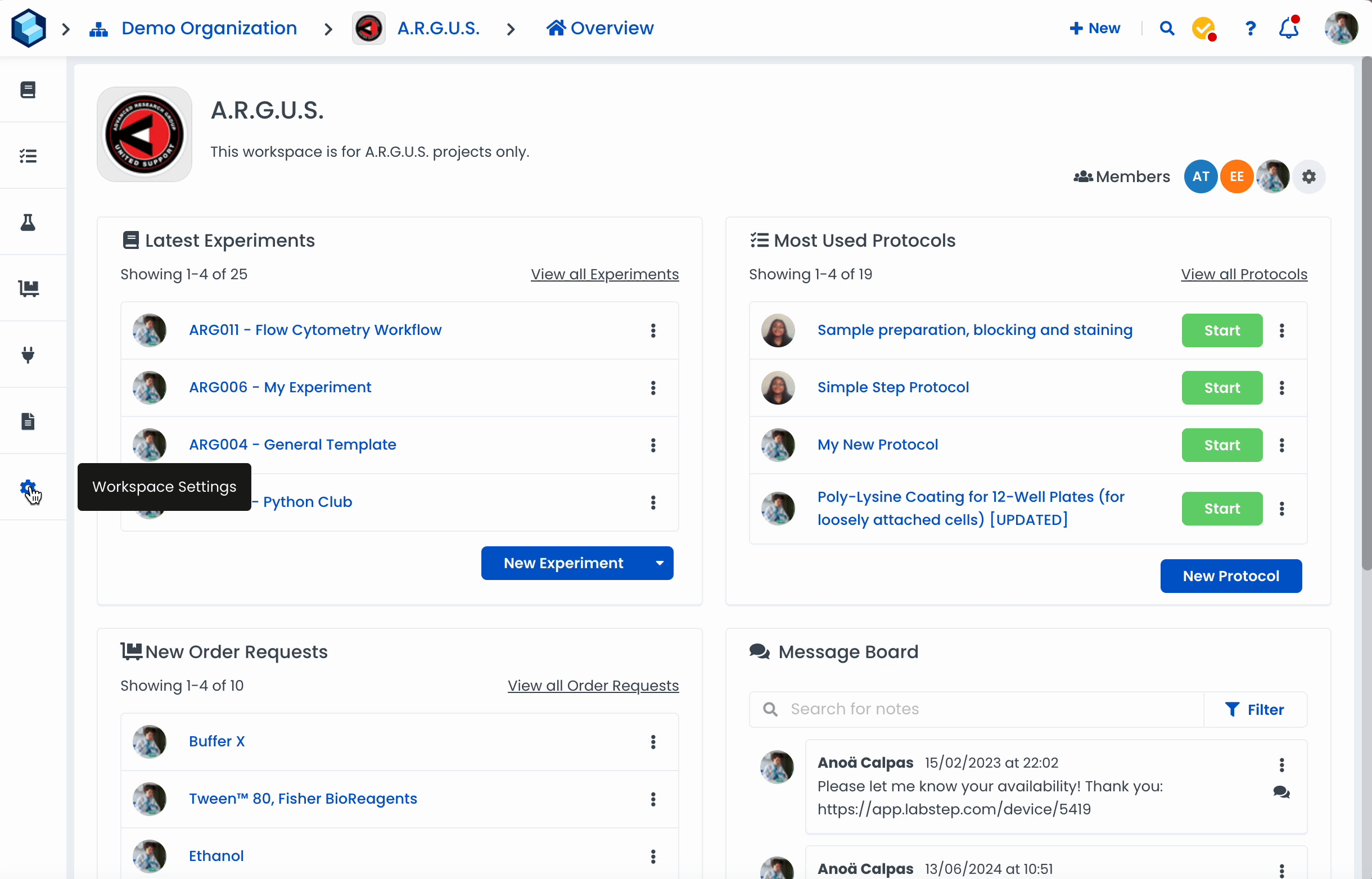1372x879 pixels.
Task: Open search with magnifier icon in header
Action: click(1167, 28)
